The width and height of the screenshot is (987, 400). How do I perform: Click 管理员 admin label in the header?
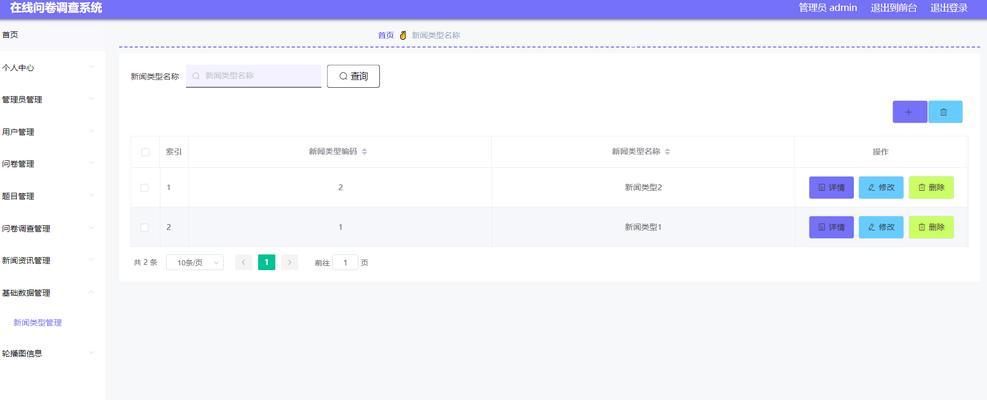point(828,8)
